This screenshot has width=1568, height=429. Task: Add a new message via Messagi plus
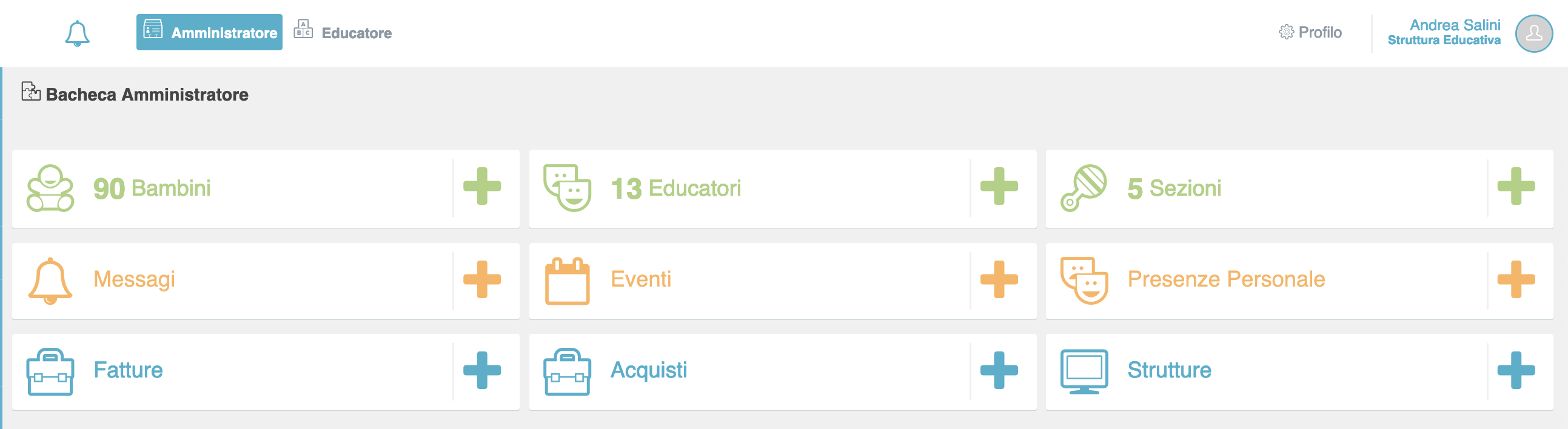pyautogui.click(x=482, y=279)
